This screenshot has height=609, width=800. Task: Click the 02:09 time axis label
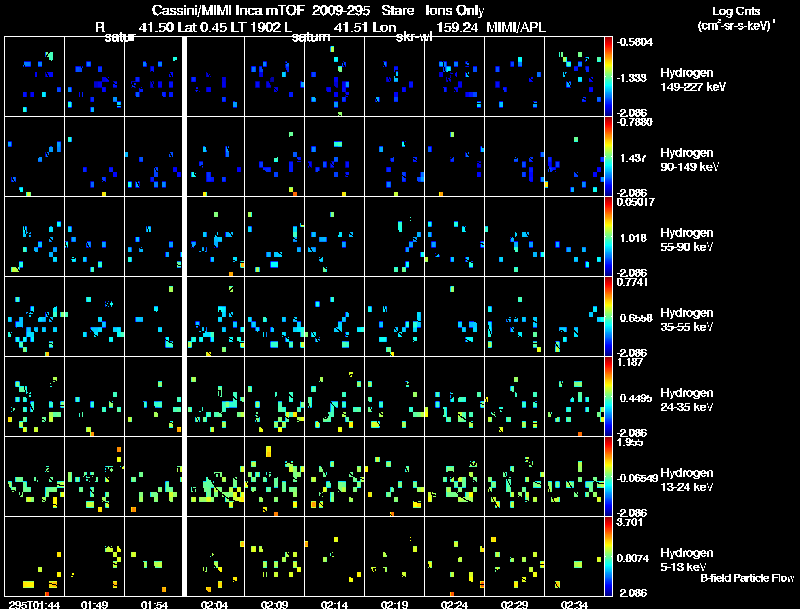click(274, 605)
